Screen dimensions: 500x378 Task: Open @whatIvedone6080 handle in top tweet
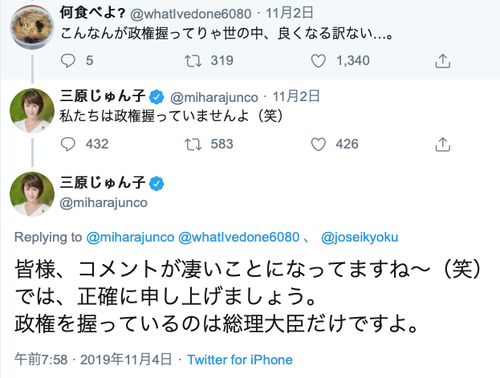(190, 14)
